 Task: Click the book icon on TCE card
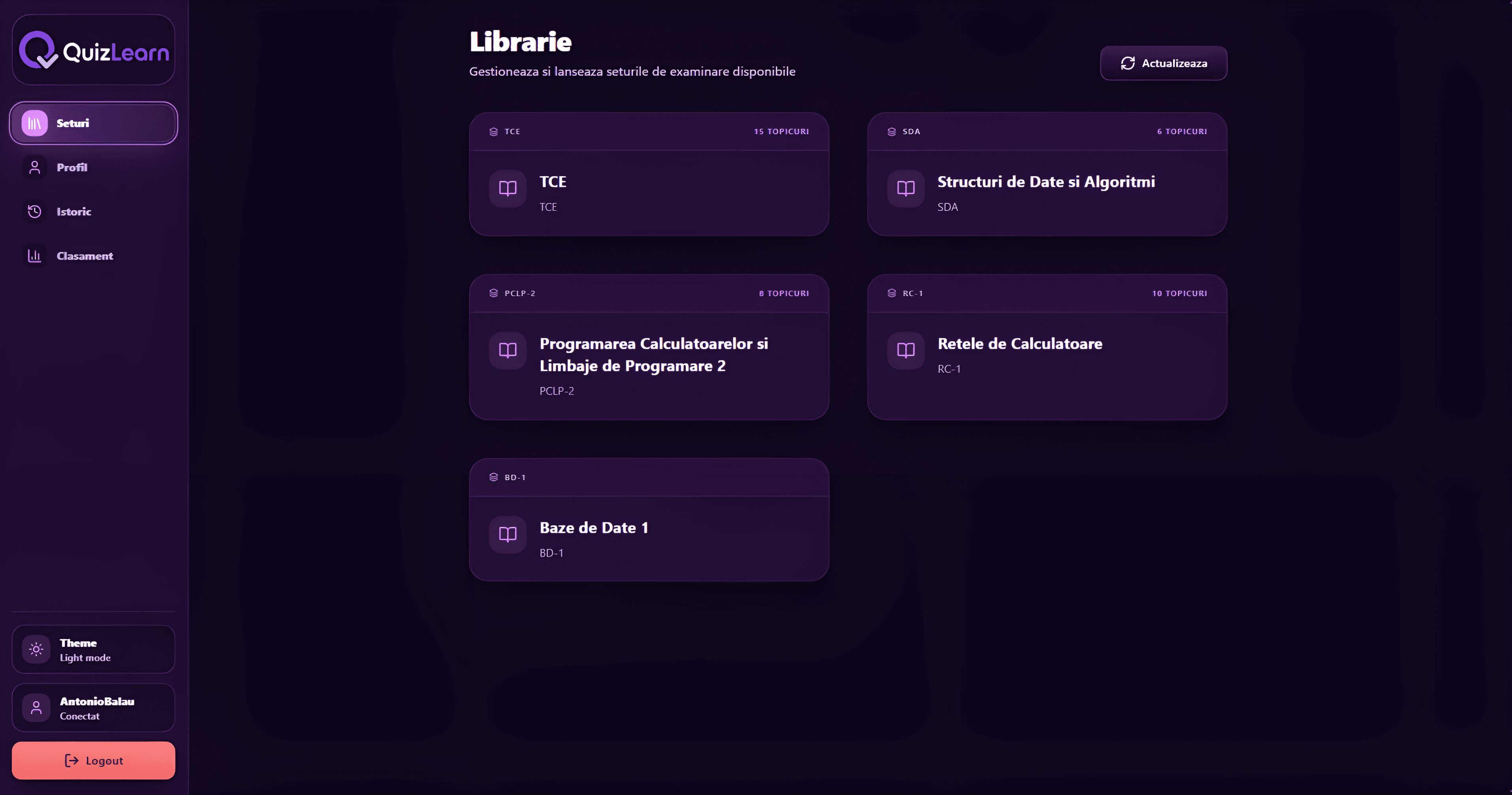pos(508,188)
